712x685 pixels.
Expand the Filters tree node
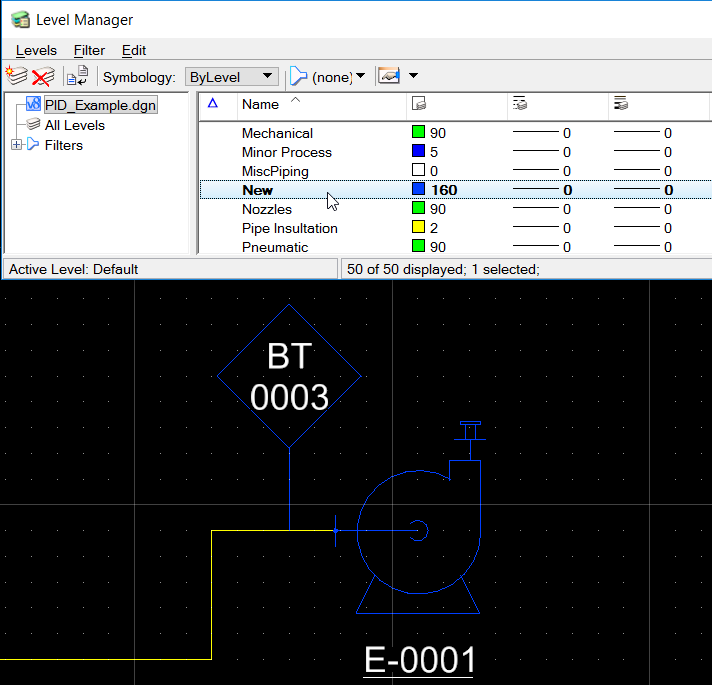(16, 145)
